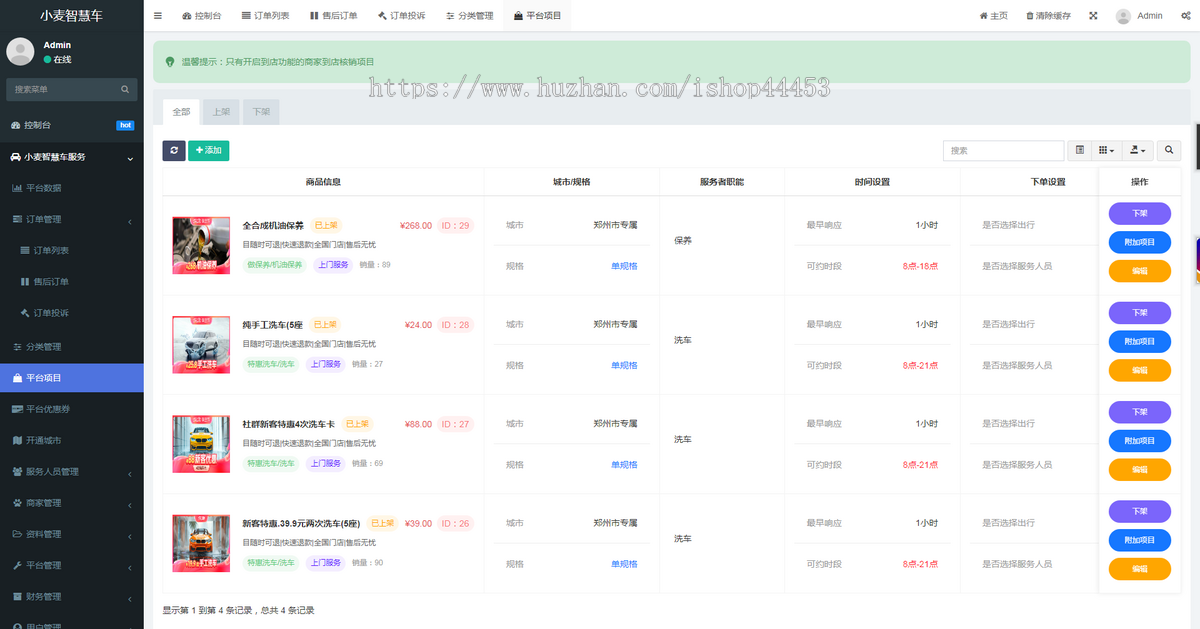
Task: Toggle the card view icon in table toolbar
Action: click(x=1079, y=150)
